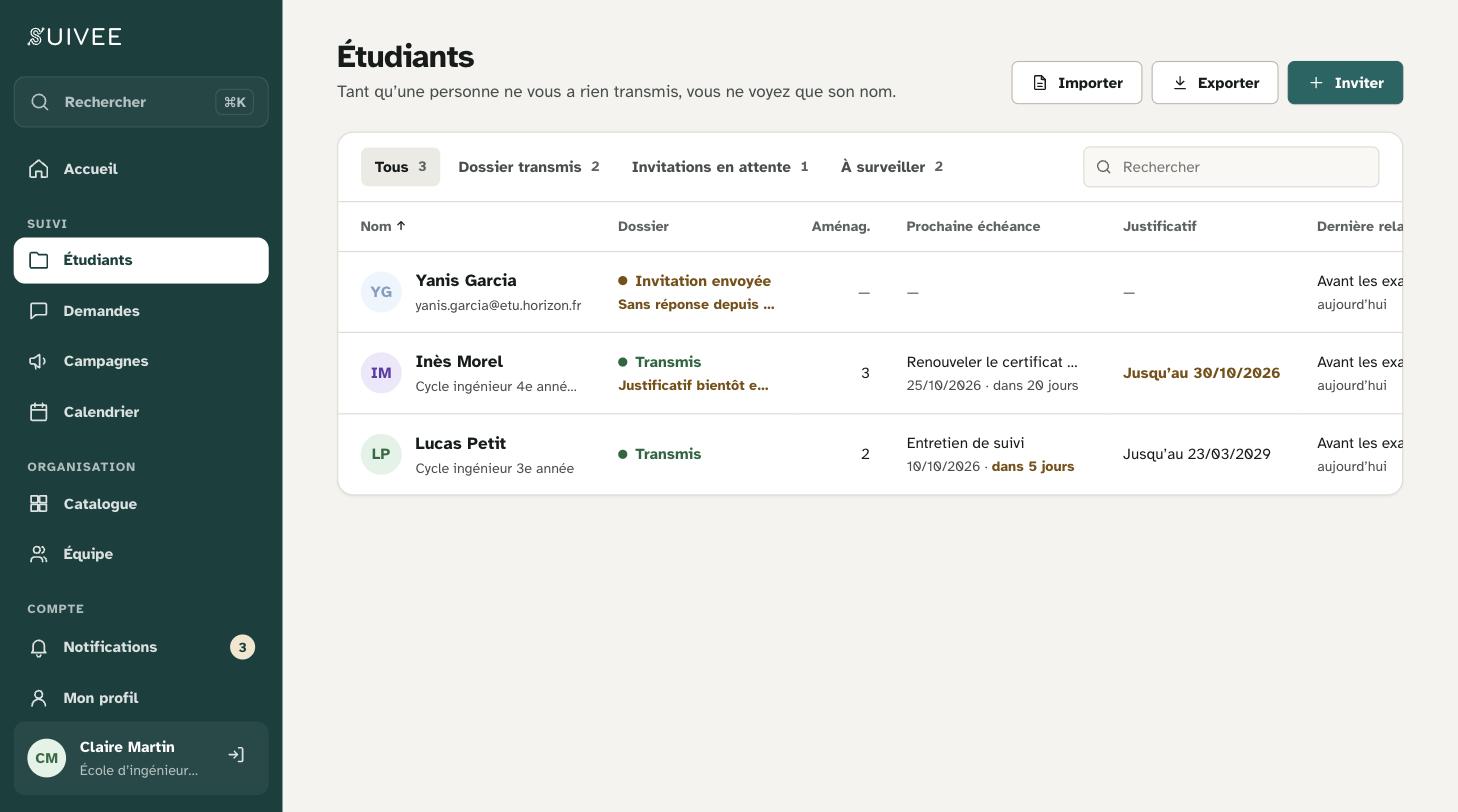Click the Catalogue grid icon

click(x=39, y=504)
